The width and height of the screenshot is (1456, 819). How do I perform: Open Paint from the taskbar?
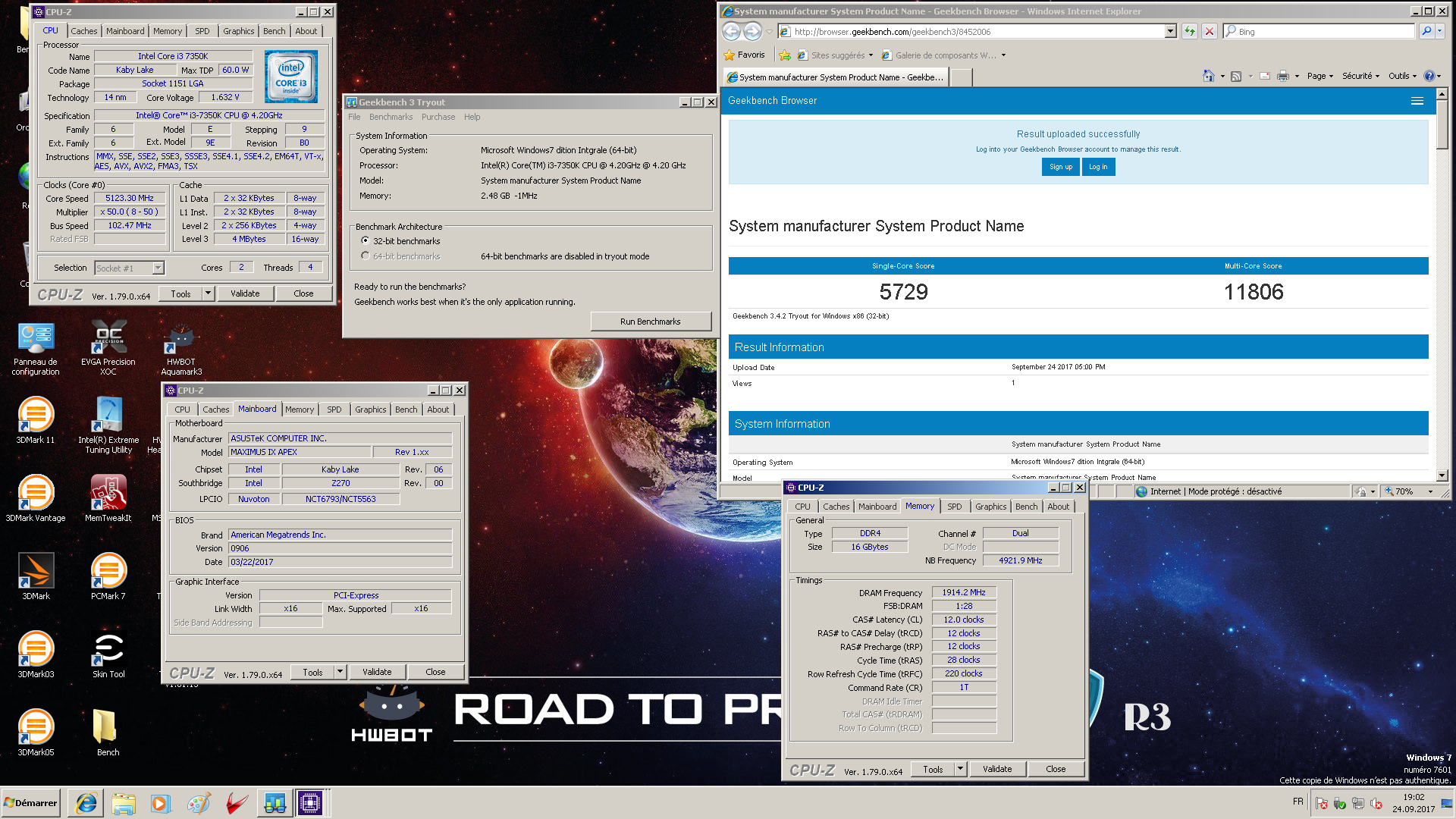click(199, 803)
